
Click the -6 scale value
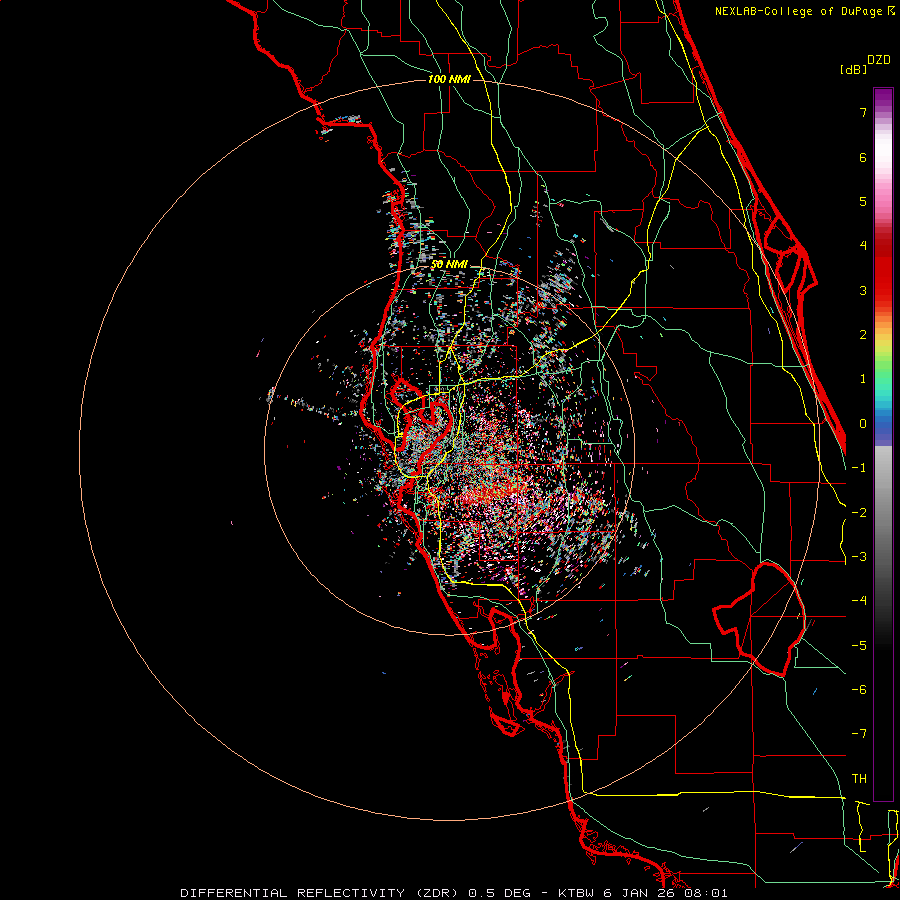(859, 689)
